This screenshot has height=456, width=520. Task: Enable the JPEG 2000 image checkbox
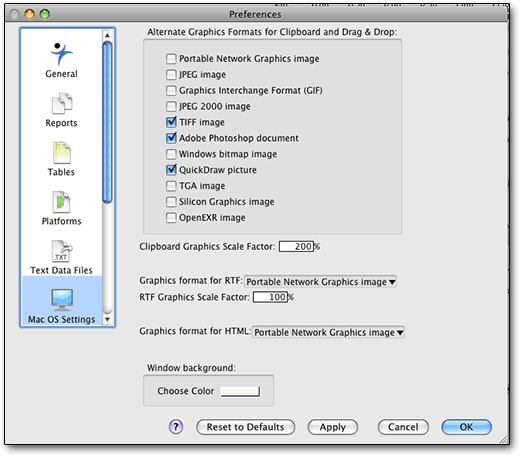click(171, 106)
